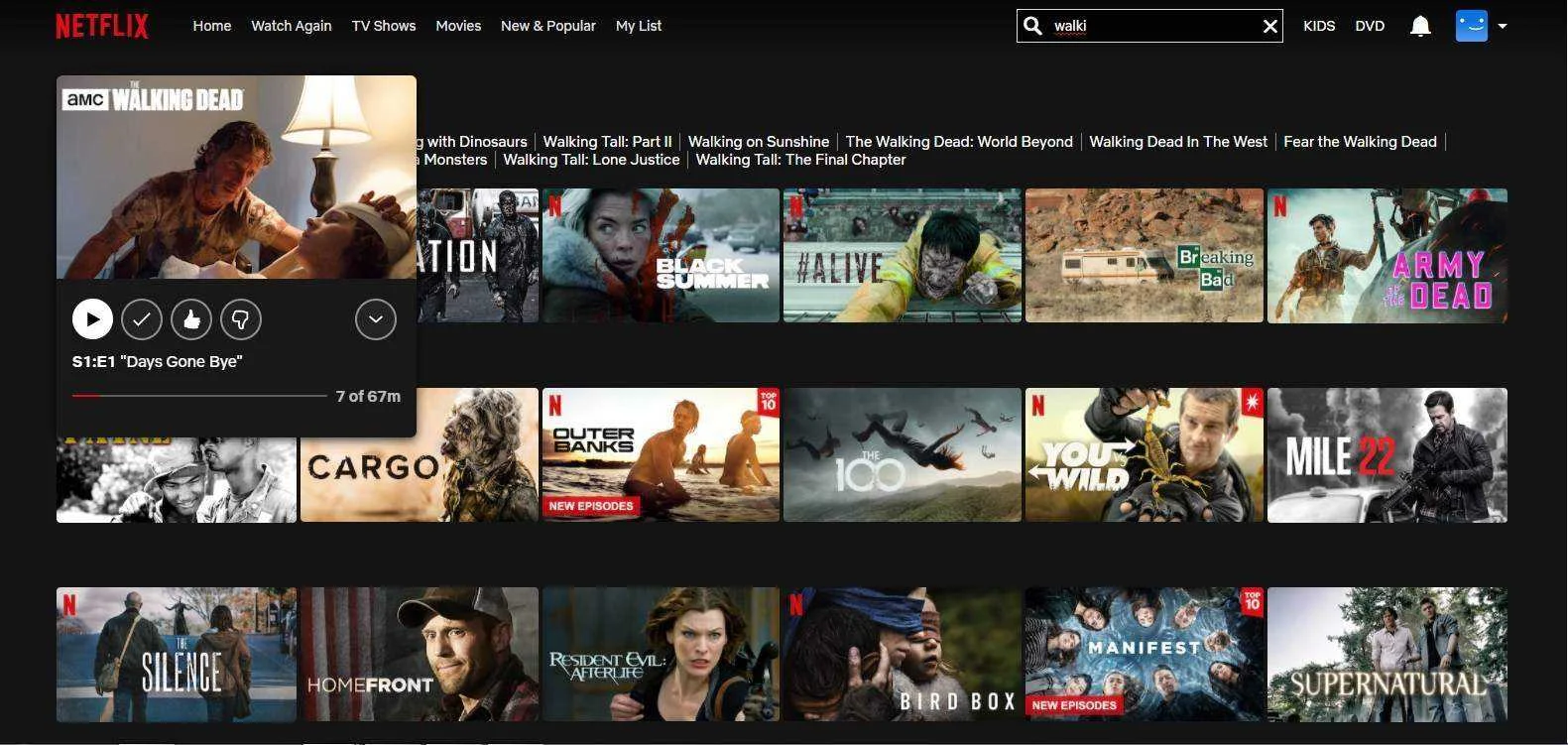Click the Netflix logo
Viewport: 1568px width, 745px height.
(102, 26)
